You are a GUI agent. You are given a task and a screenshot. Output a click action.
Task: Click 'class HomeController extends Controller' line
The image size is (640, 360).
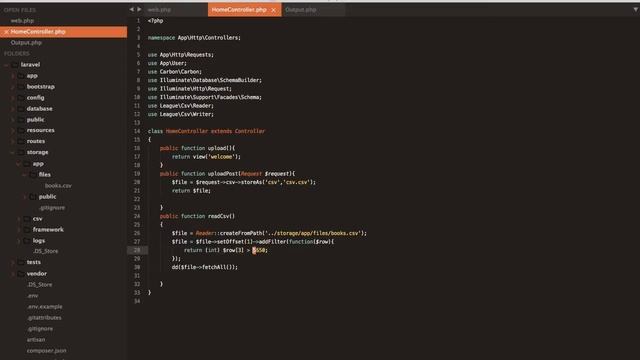207,131
